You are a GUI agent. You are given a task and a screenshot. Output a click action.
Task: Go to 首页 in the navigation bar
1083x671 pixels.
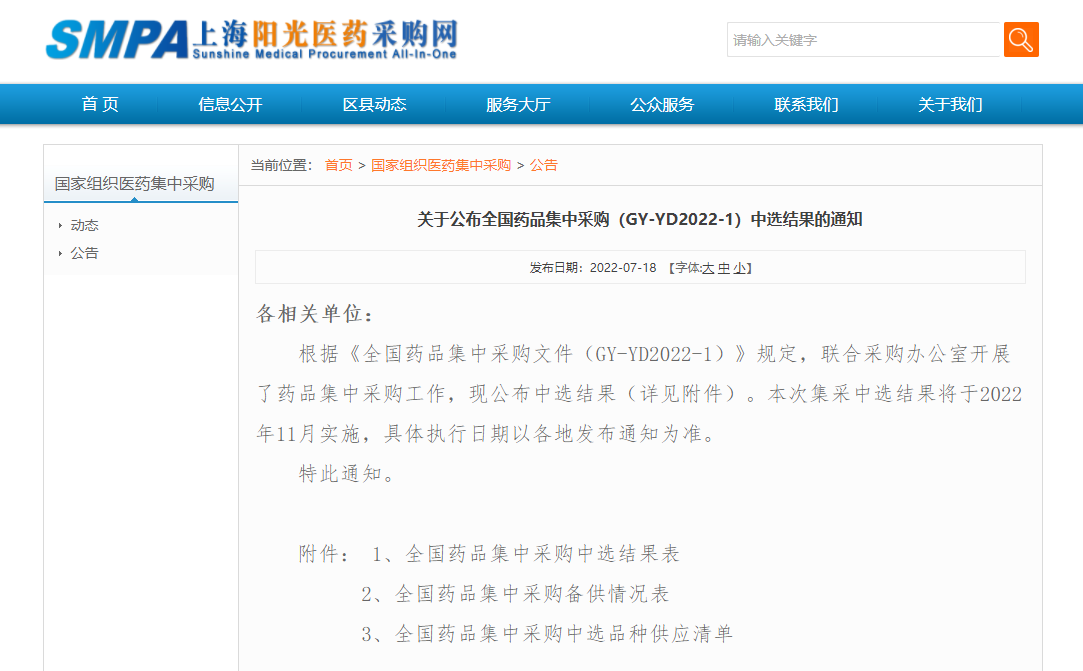click(100, 104)
